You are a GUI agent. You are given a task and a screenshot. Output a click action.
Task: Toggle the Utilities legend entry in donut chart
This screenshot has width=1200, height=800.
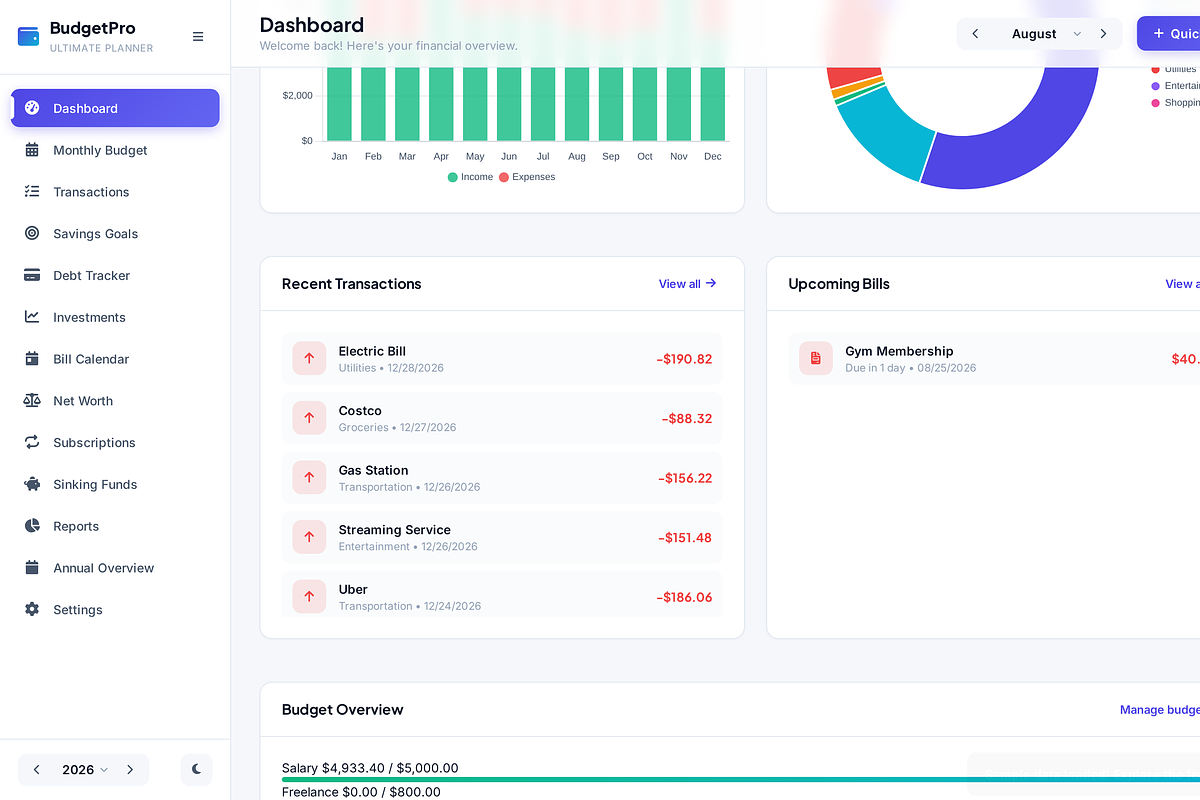point(1175,69)
